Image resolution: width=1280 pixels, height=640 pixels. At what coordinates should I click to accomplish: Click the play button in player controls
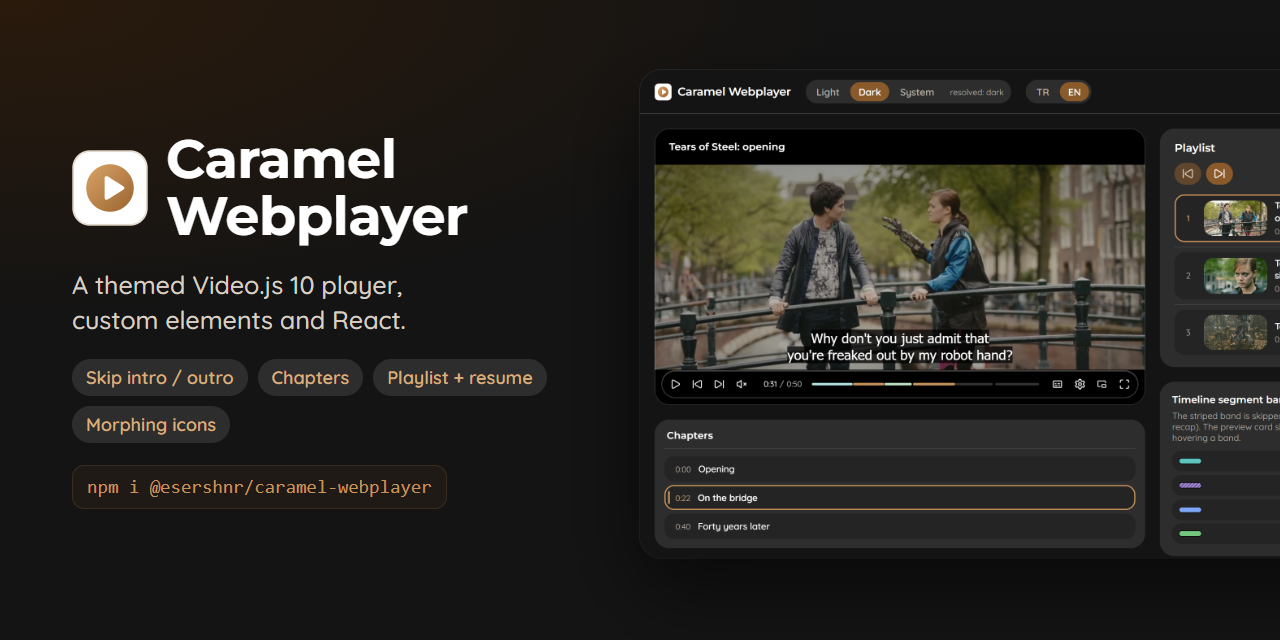pyautogui.click(x=676, y=384)
